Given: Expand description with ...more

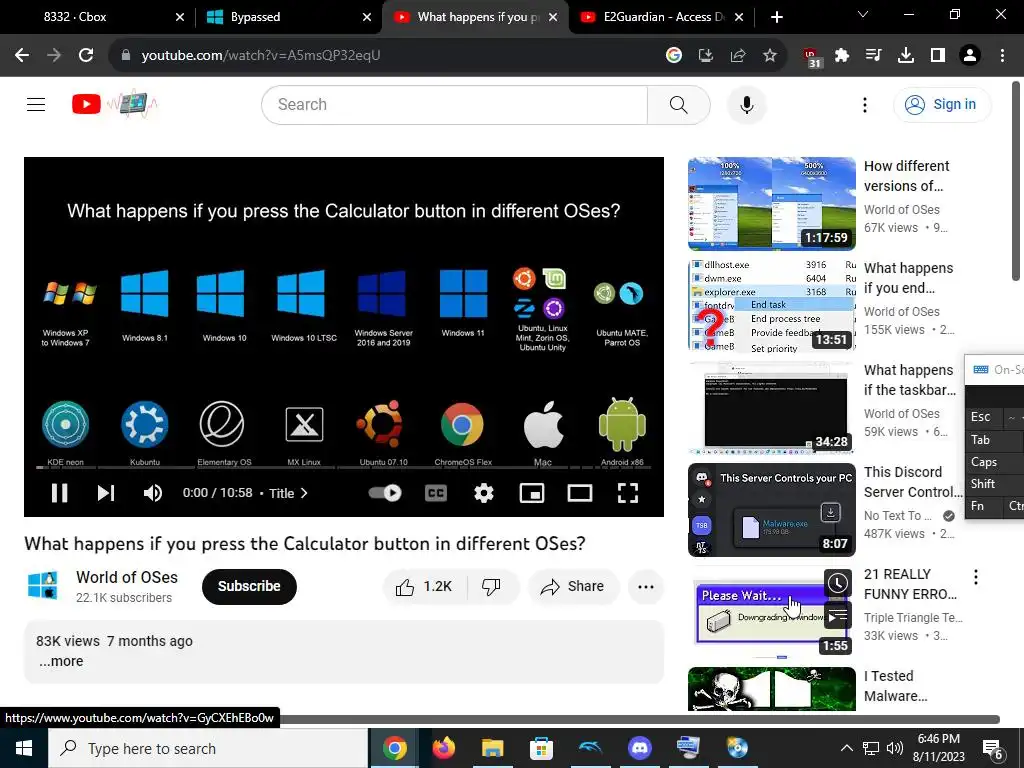Looking at the screenshot, I should click(61, 661).
